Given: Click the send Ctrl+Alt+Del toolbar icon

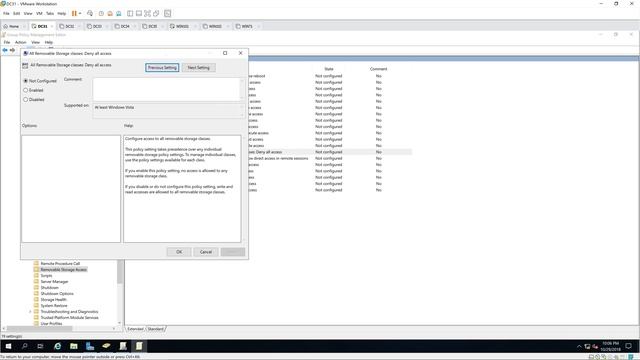Looking at the screenshot, I should click(90, 13).
